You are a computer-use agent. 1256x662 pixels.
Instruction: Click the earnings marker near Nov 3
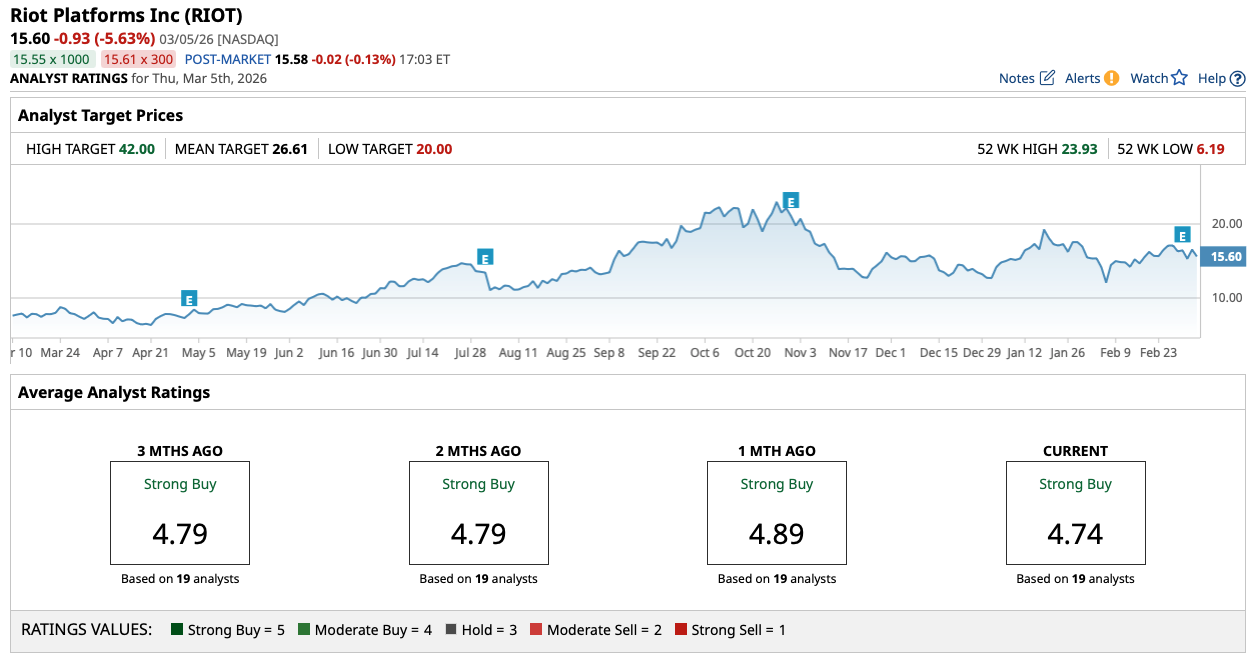[791, 200]
